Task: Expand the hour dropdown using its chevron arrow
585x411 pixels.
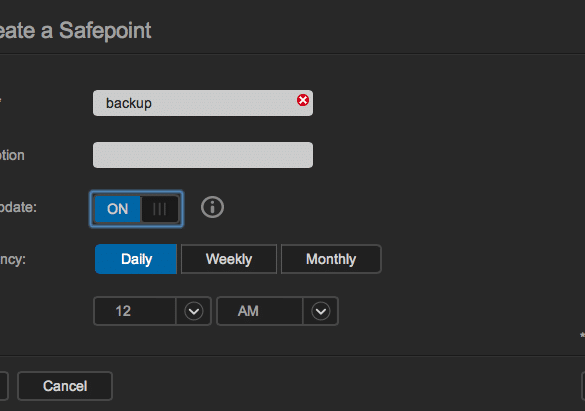Action: click(x=194, y=311)
